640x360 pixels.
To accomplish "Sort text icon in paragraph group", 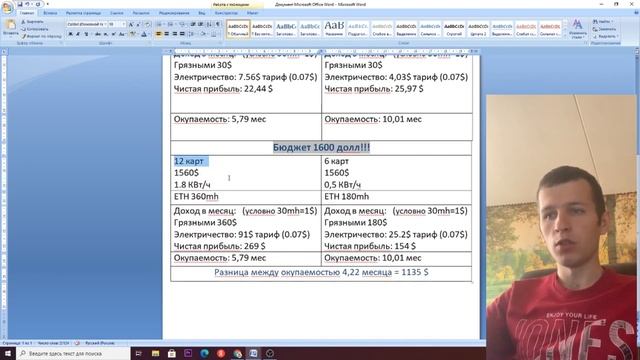I will click(x=209, y=24).
